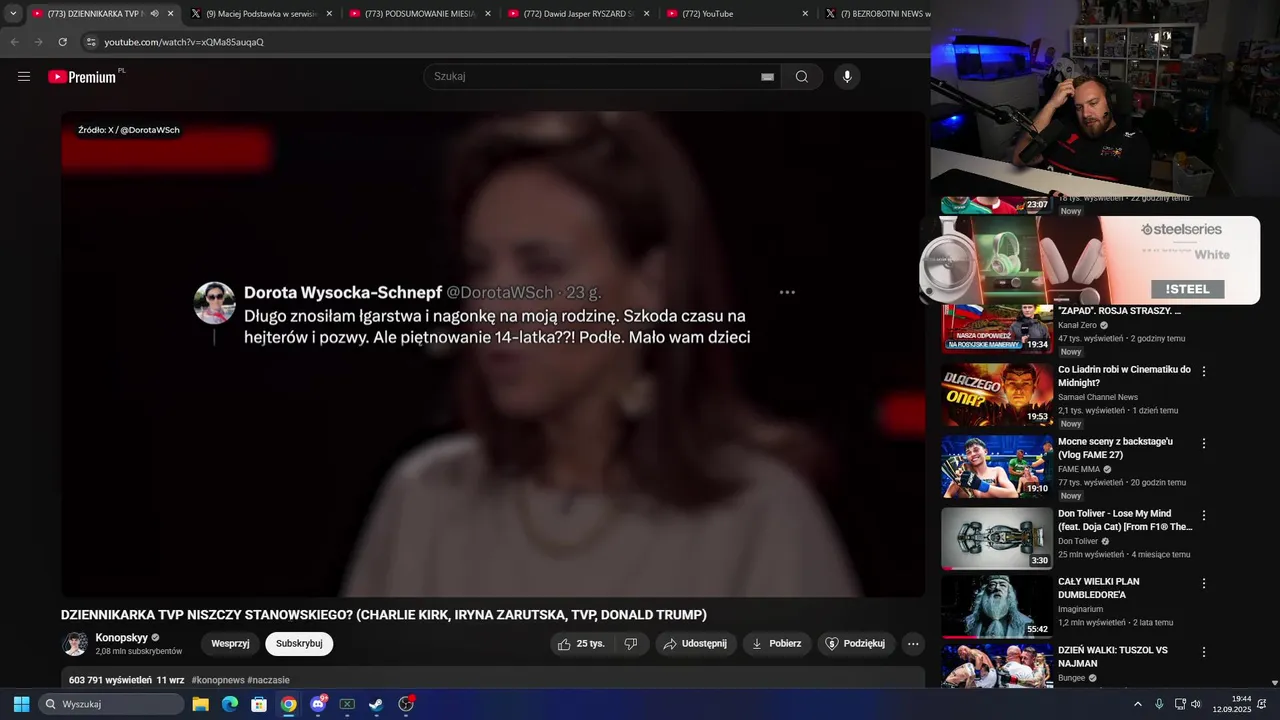Open more actions menu under the video

(x=913, y=644)
